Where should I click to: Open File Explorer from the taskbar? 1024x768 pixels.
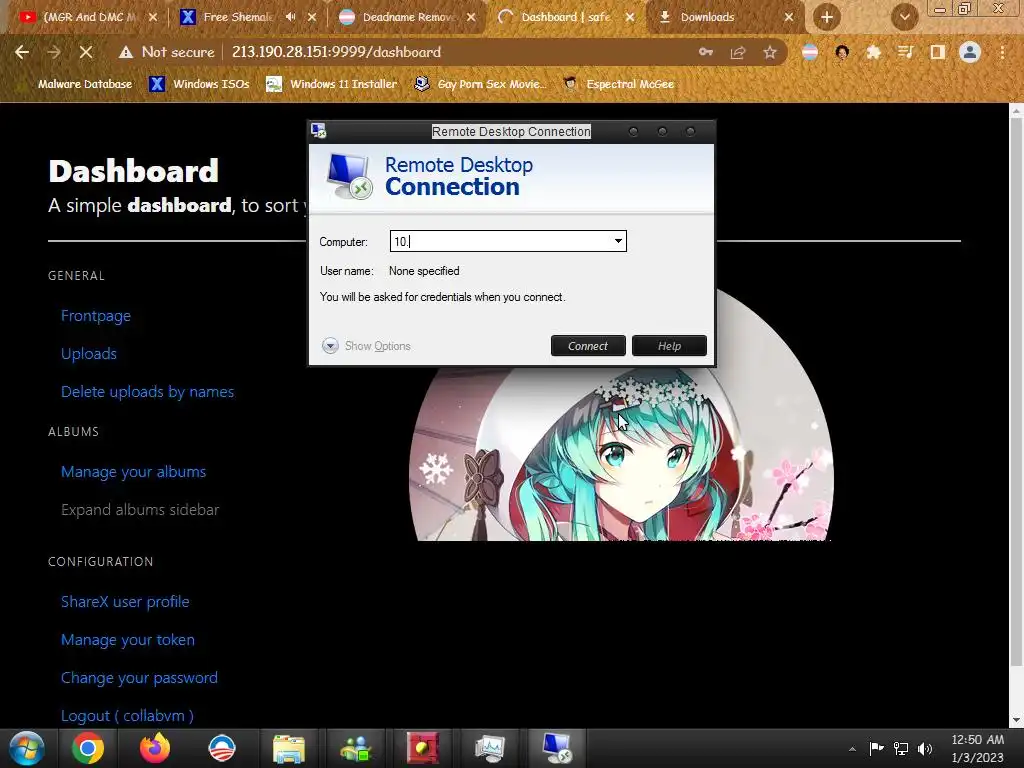point(289,748)
